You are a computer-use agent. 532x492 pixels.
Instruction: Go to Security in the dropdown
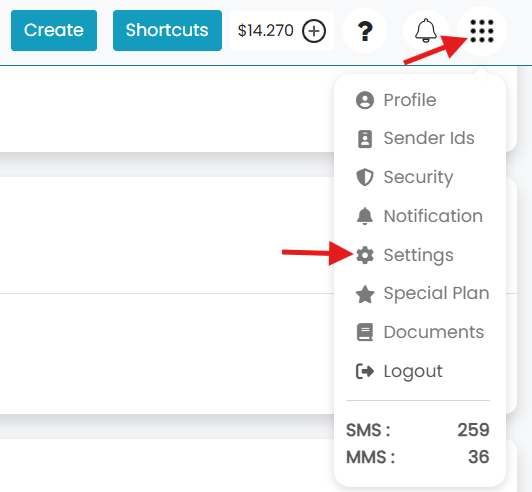pyautogui.click(x=418, y=177)
